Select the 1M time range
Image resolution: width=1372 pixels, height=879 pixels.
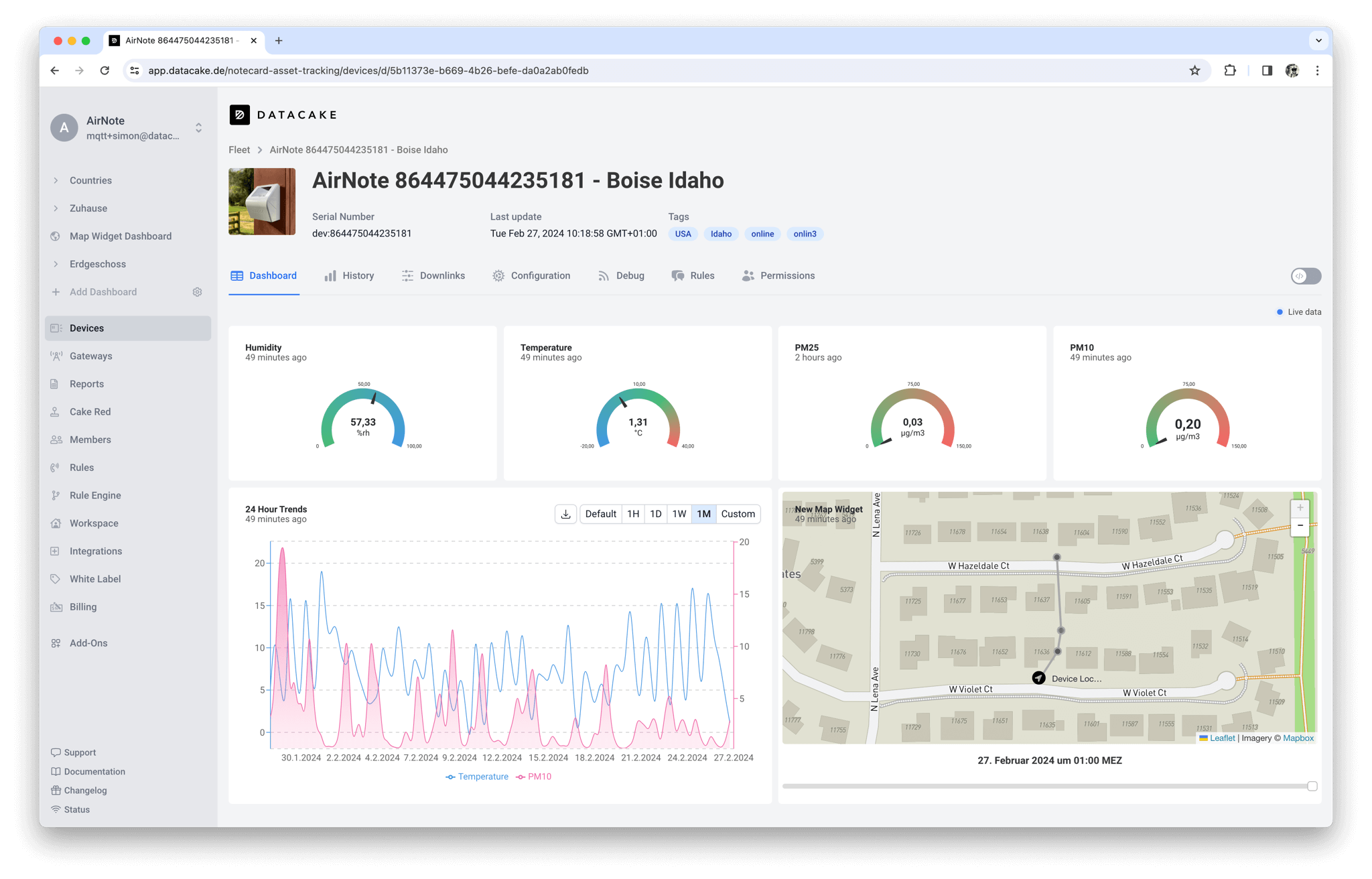pyautogui.click(x=703, y=514)
